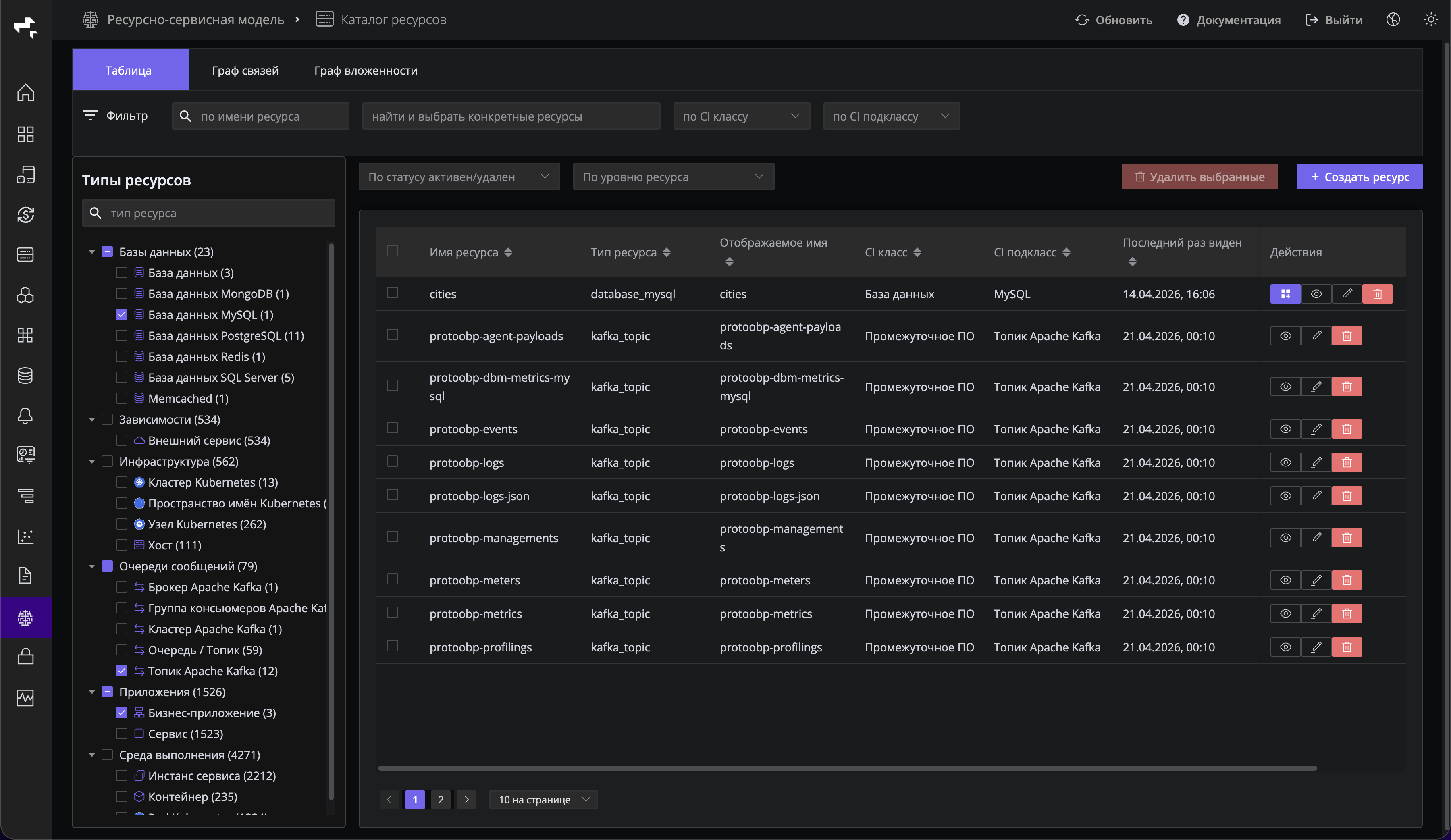Toggle the theme with the sun icon

[x=1431, y=19]
